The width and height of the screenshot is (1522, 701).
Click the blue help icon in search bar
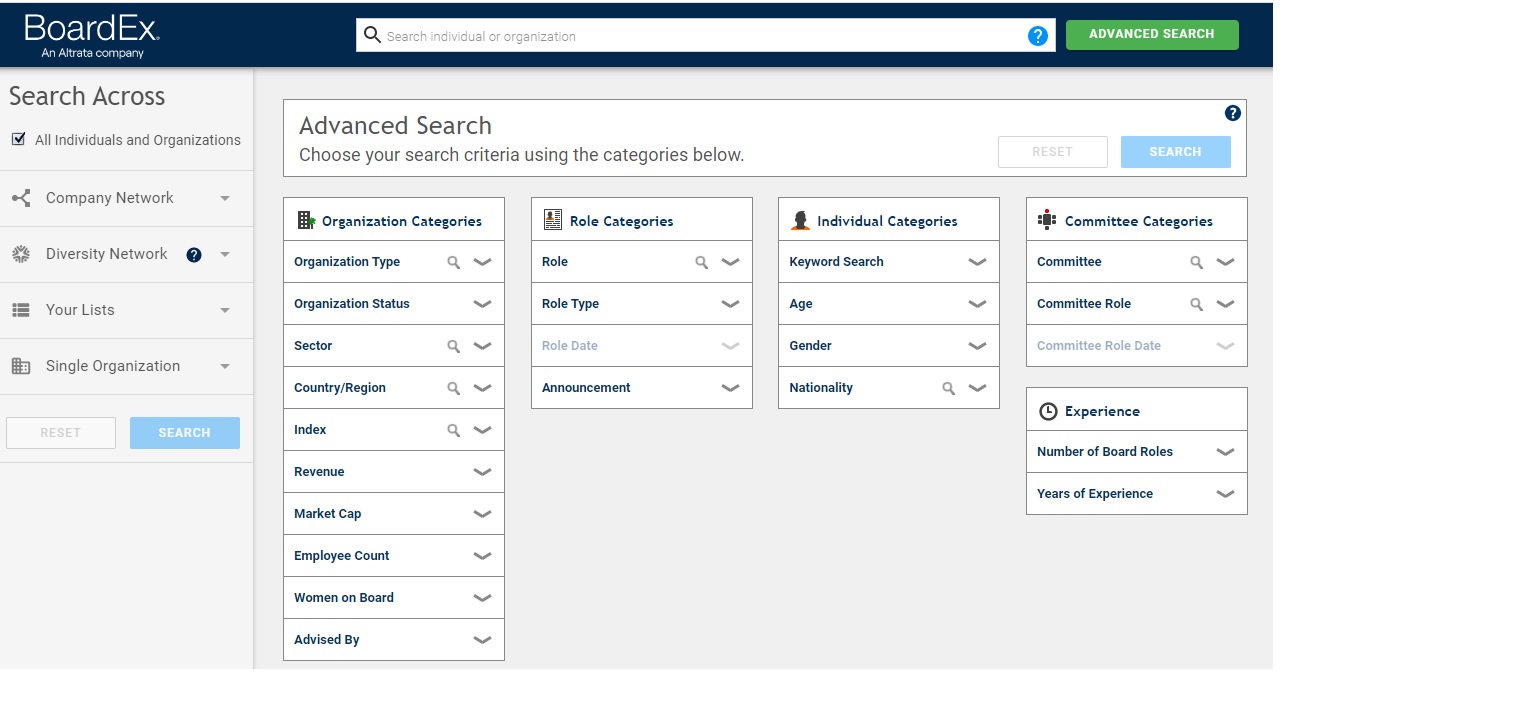tap(1038, 36)
